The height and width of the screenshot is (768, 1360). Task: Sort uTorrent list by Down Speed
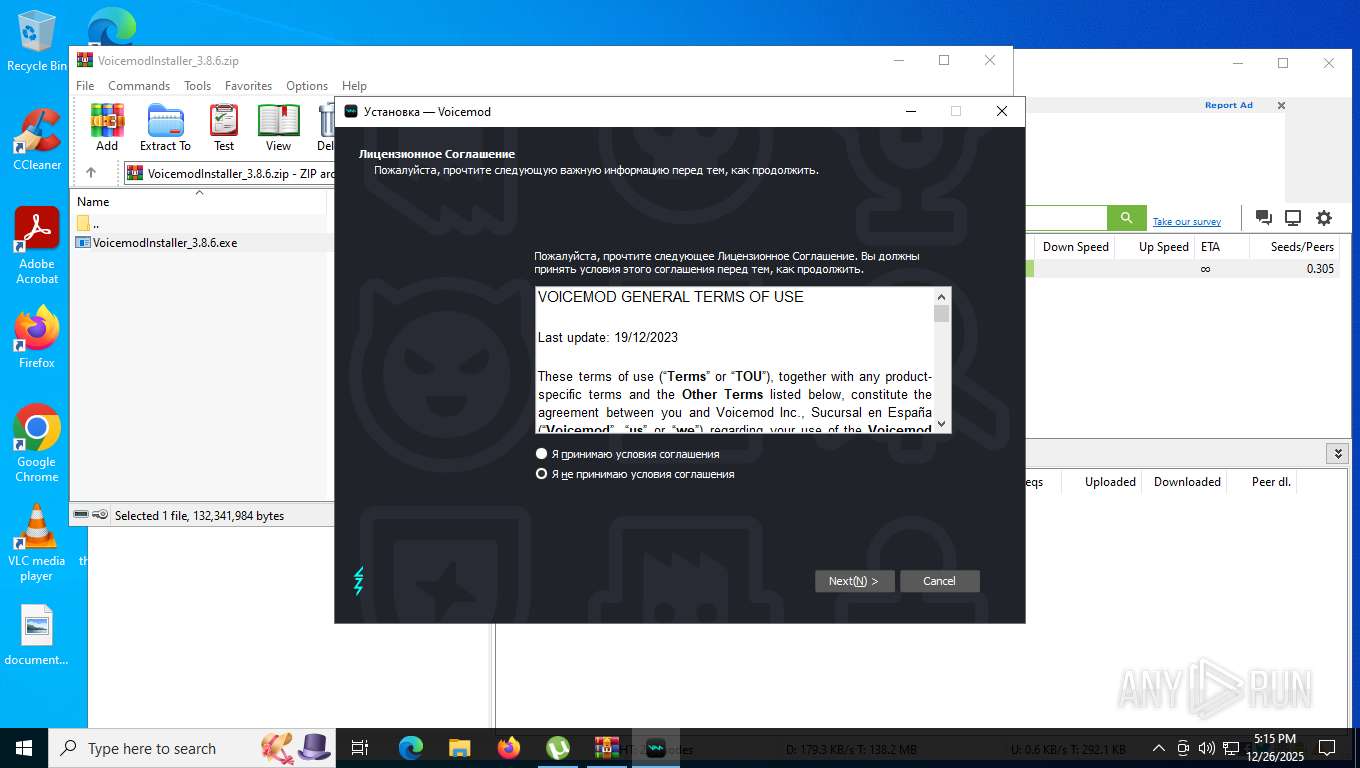point(1075,247)
